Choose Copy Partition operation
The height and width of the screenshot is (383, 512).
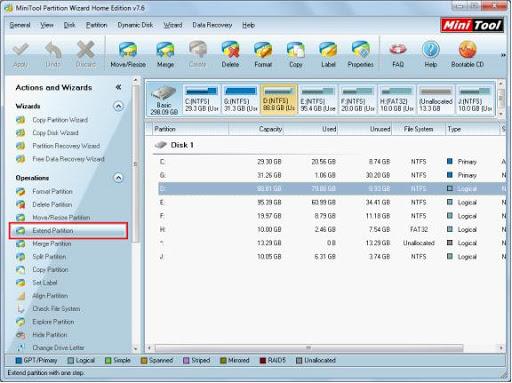[50, 270]
